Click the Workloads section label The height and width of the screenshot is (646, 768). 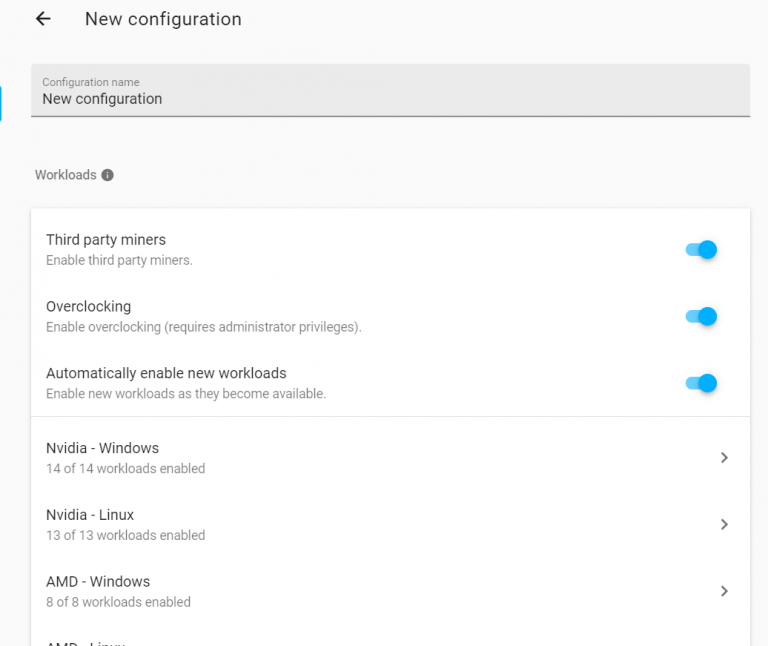[66, 175]
